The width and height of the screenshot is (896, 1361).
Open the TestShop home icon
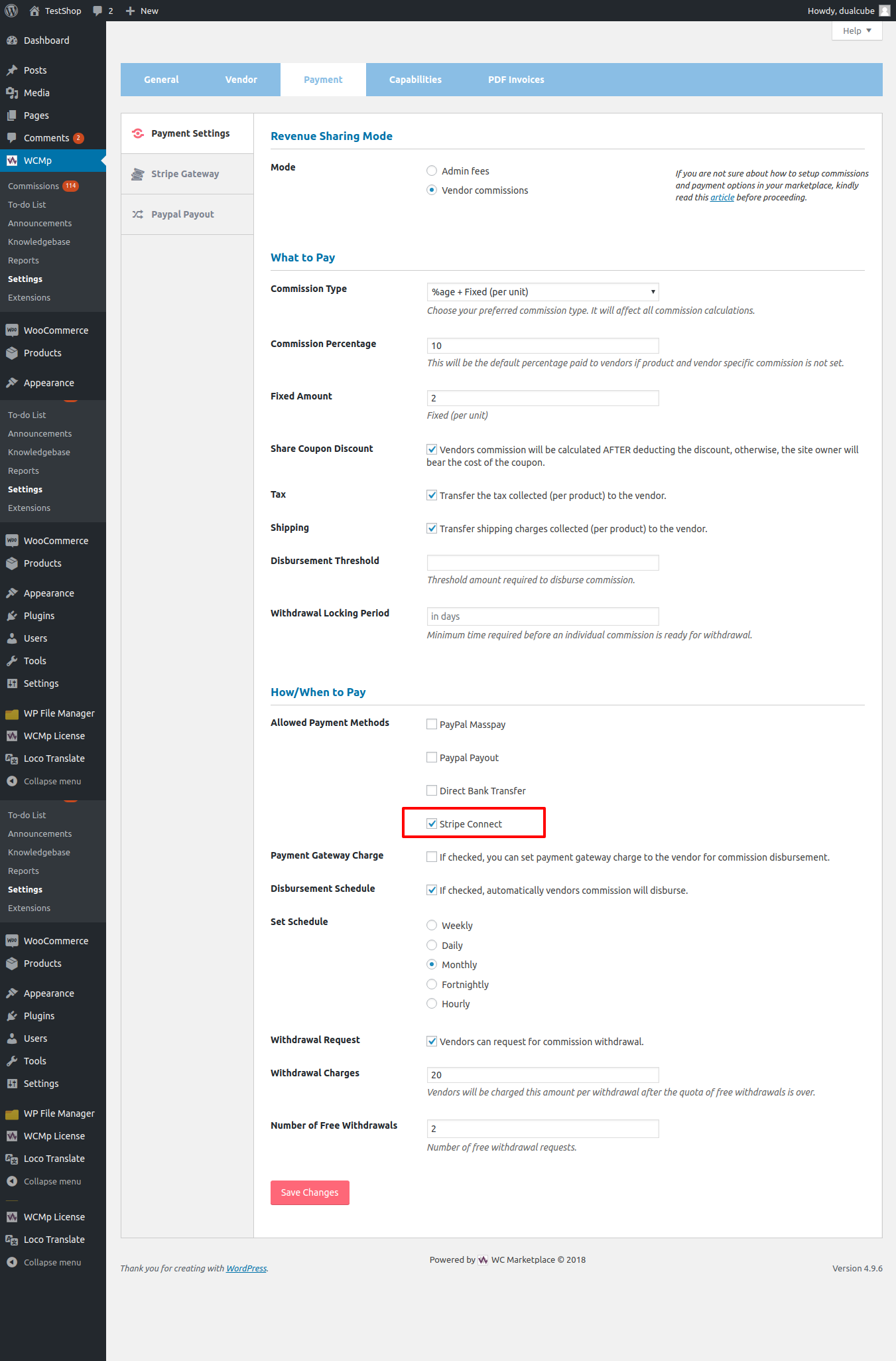(x=34, y=11)
